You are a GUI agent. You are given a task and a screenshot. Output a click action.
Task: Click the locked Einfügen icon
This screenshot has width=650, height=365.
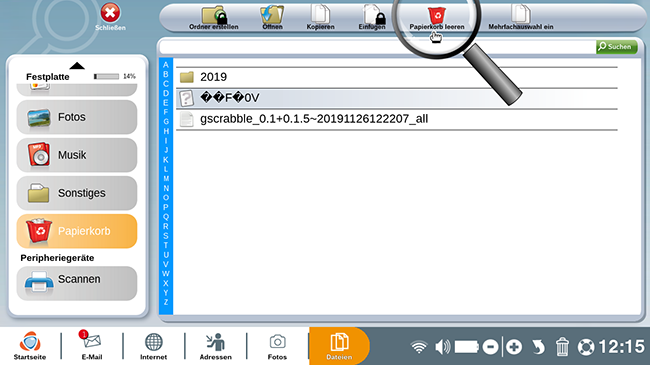(x=374, y=15)
